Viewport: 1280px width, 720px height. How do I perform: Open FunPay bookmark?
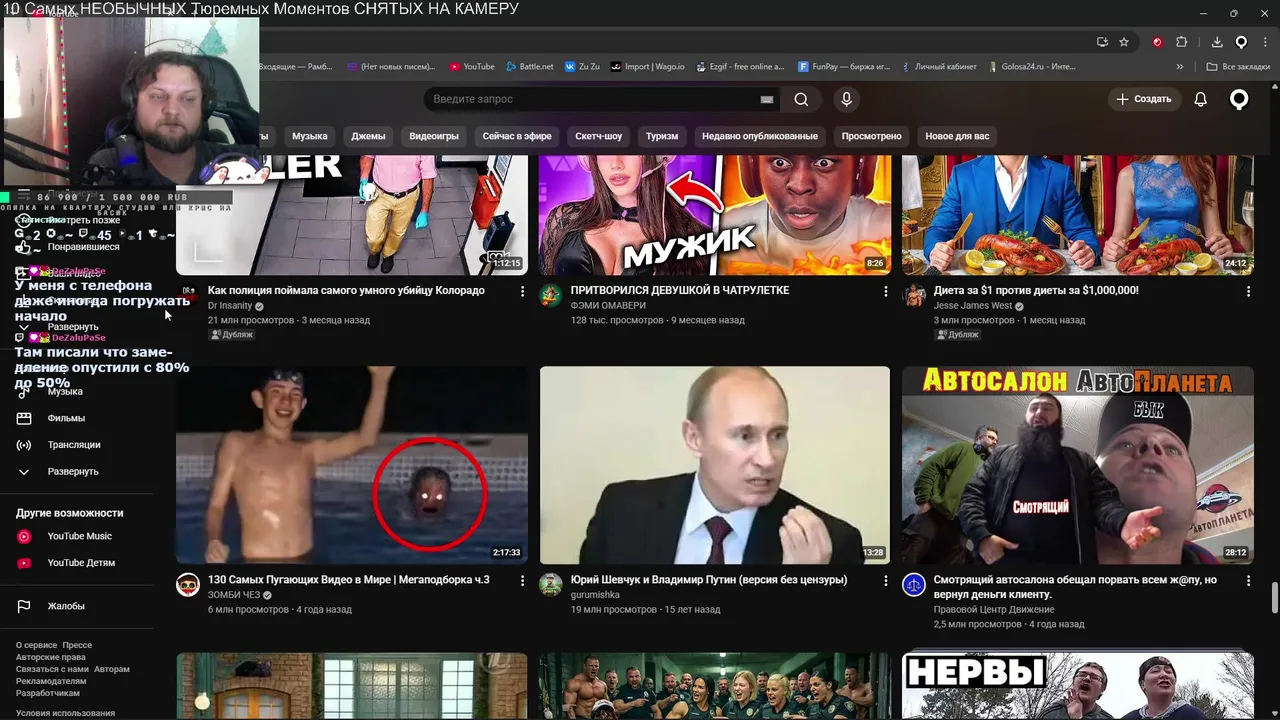[844, 67]
